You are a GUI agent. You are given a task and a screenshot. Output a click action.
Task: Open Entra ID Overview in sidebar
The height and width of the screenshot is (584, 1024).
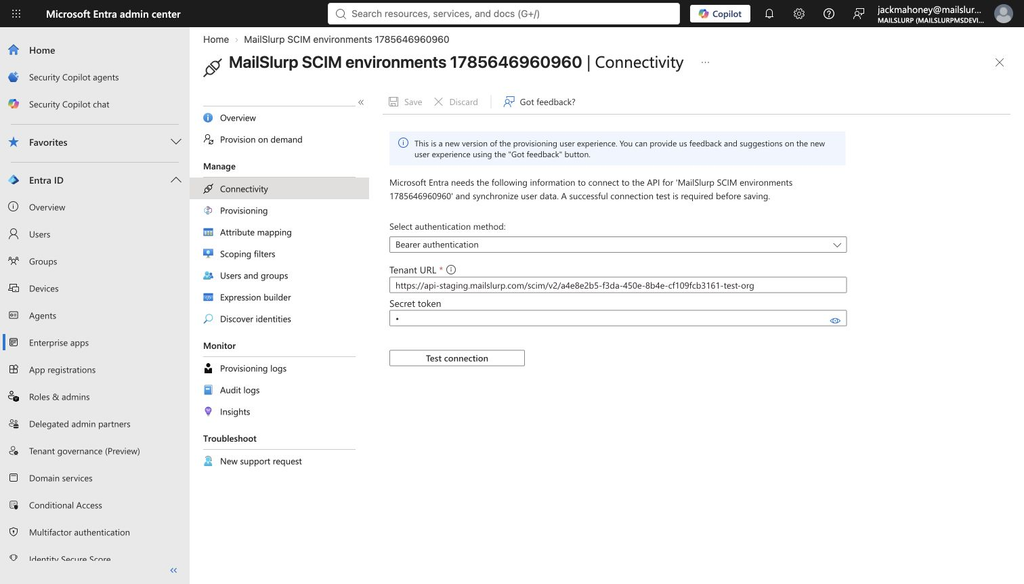tap(47, 207)
